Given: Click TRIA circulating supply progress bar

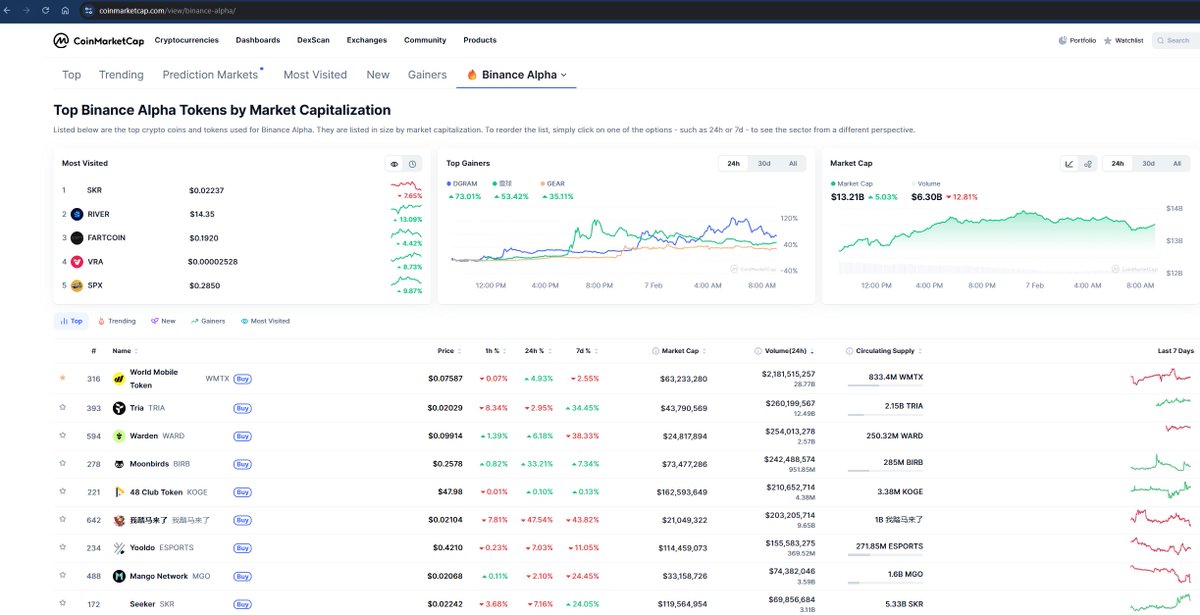Looking at the screenshot, I should [x=884, y=414].
